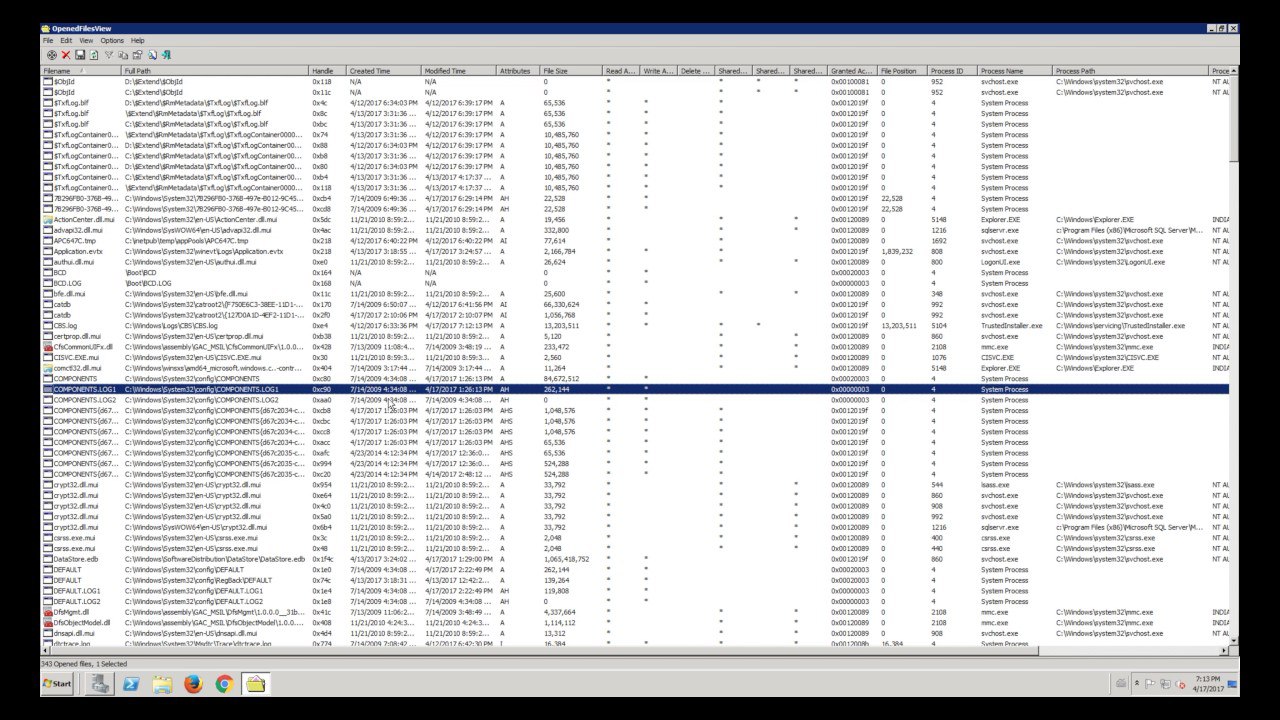Click the filter funnel toolbar icon

click(109, 54)
